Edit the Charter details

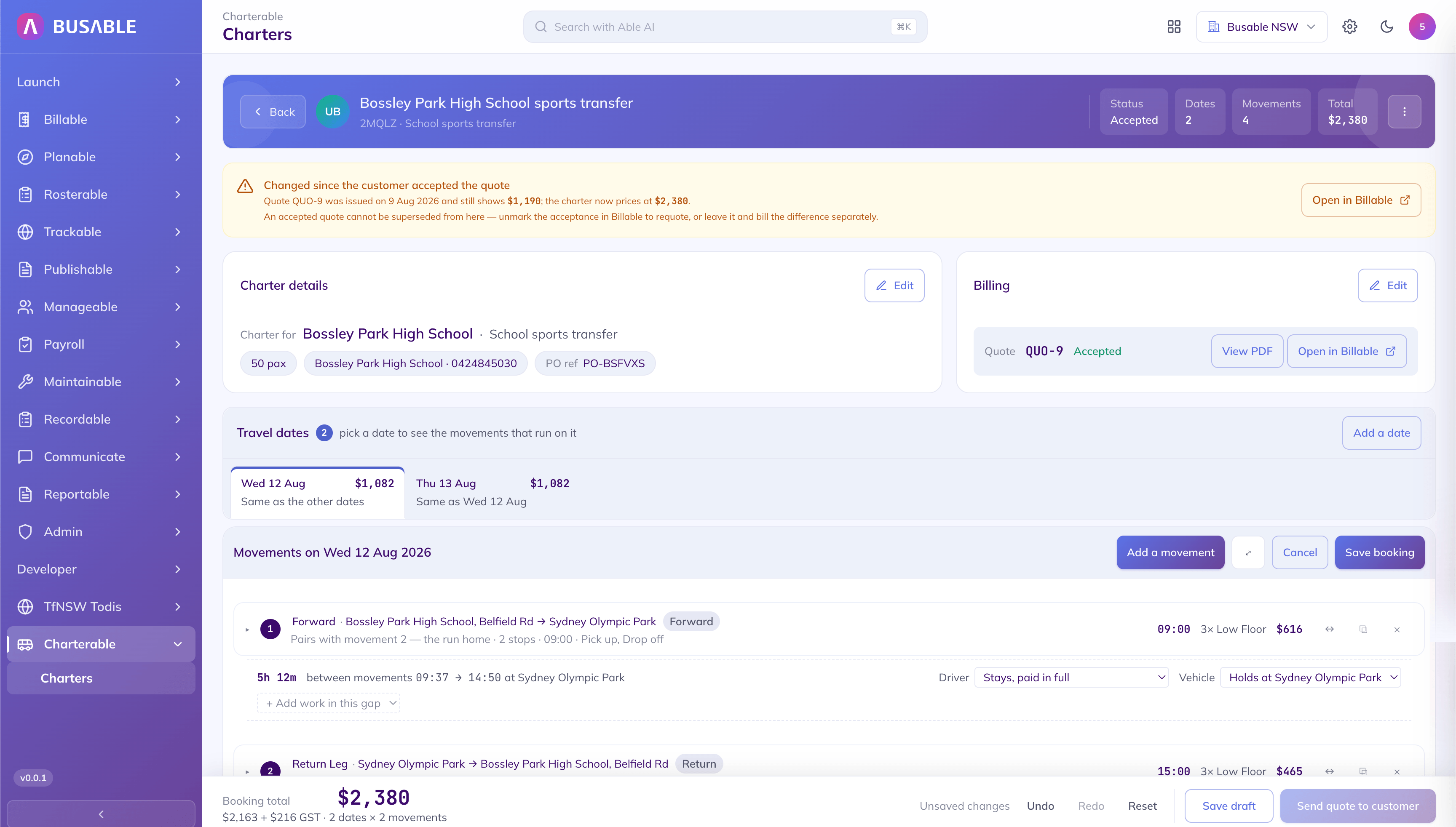tap(894, 285)
